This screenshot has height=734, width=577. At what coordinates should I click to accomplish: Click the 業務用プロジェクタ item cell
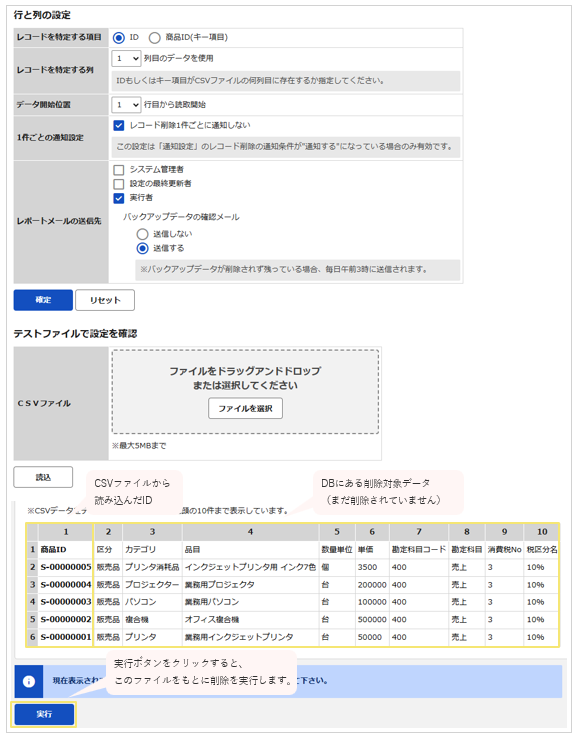coord(250,585)
